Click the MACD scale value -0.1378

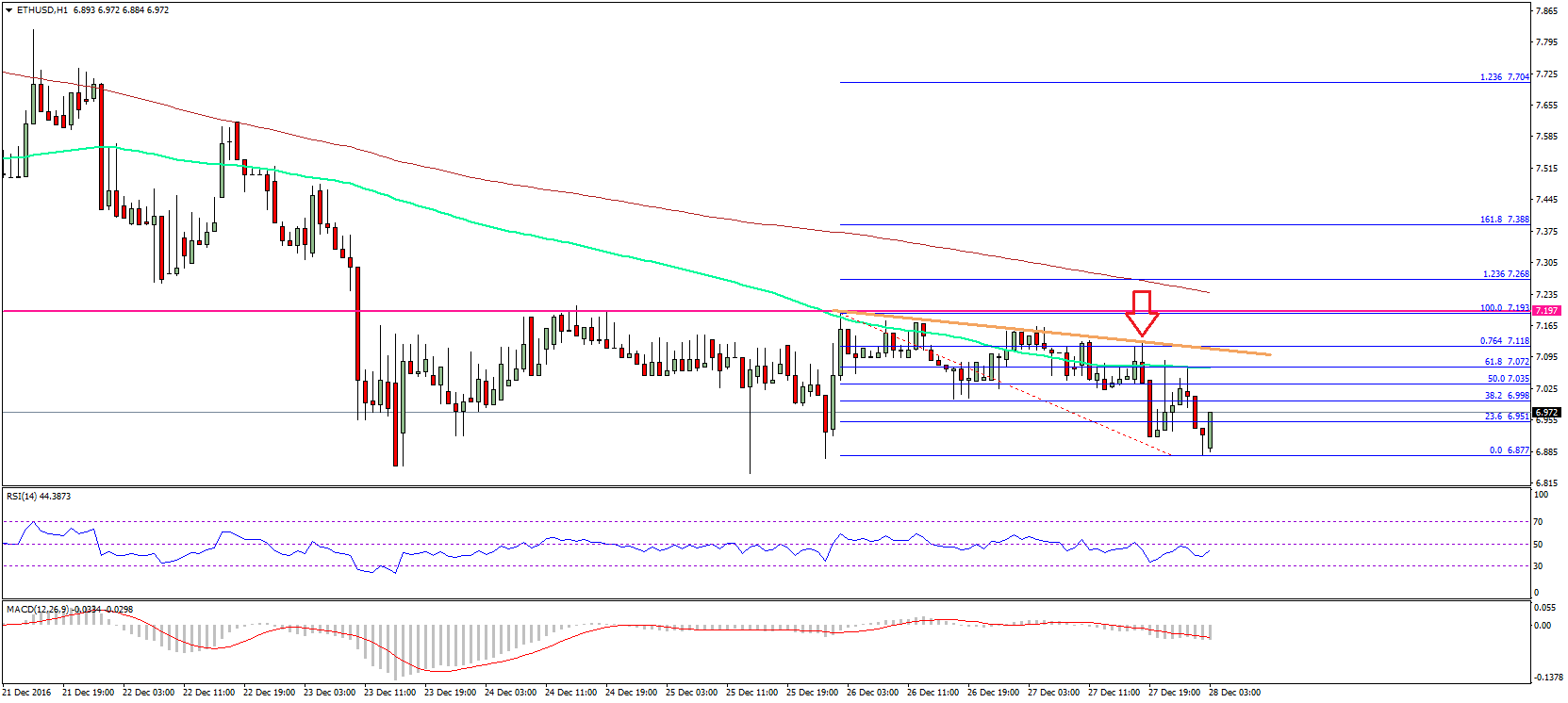point(1548,677)
